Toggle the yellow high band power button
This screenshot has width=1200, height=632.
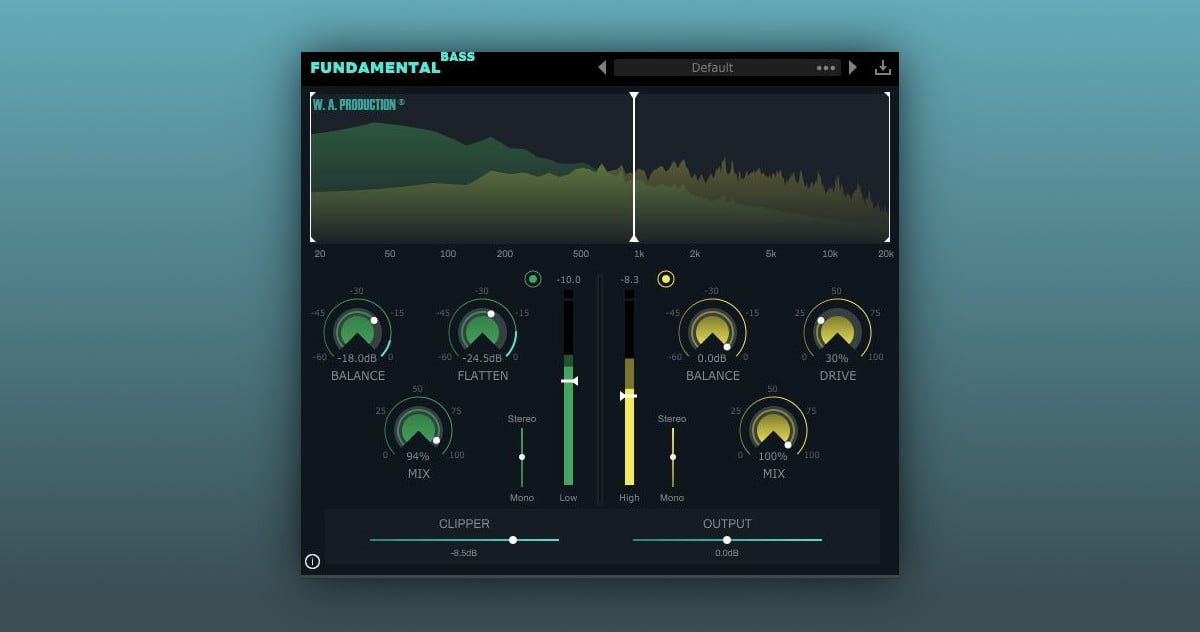pyautogui.click(x=666, y=279)
